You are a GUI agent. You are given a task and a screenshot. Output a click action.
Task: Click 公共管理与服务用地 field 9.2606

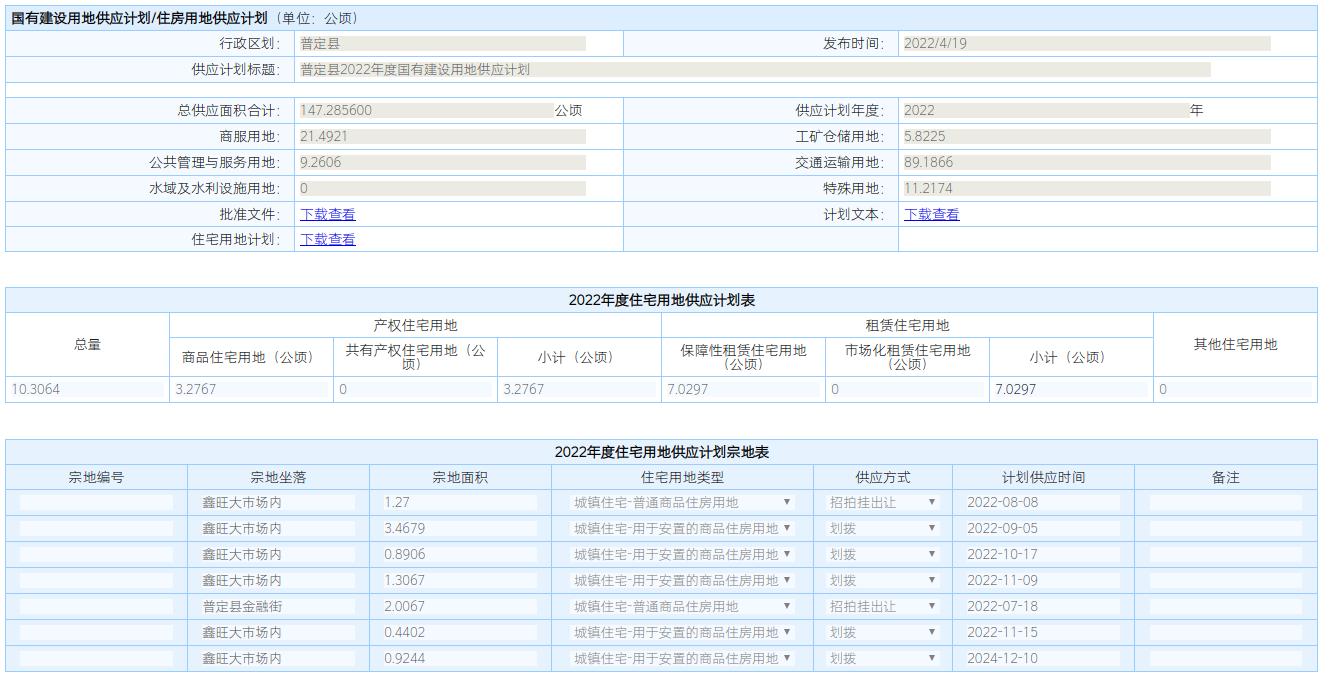[442, 162]
